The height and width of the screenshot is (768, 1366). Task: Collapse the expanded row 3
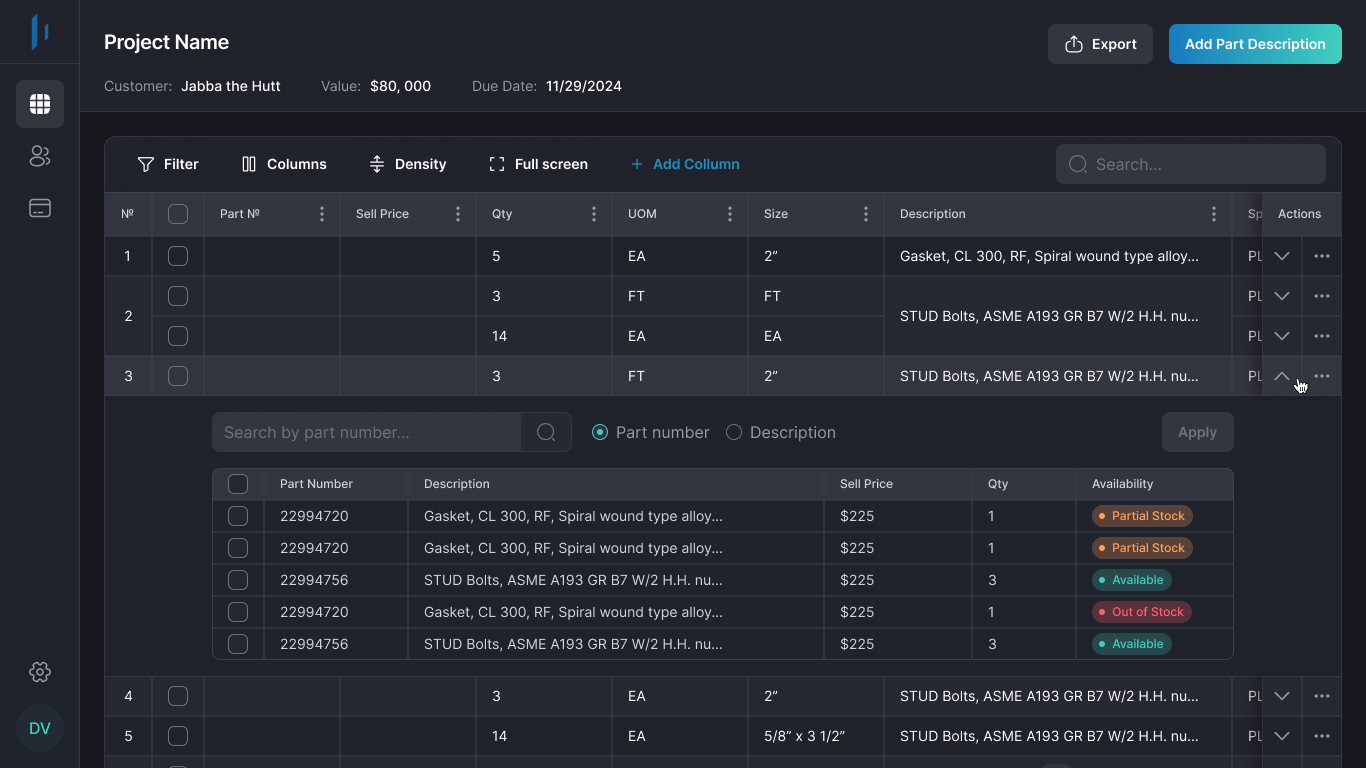coord(1282,376)
